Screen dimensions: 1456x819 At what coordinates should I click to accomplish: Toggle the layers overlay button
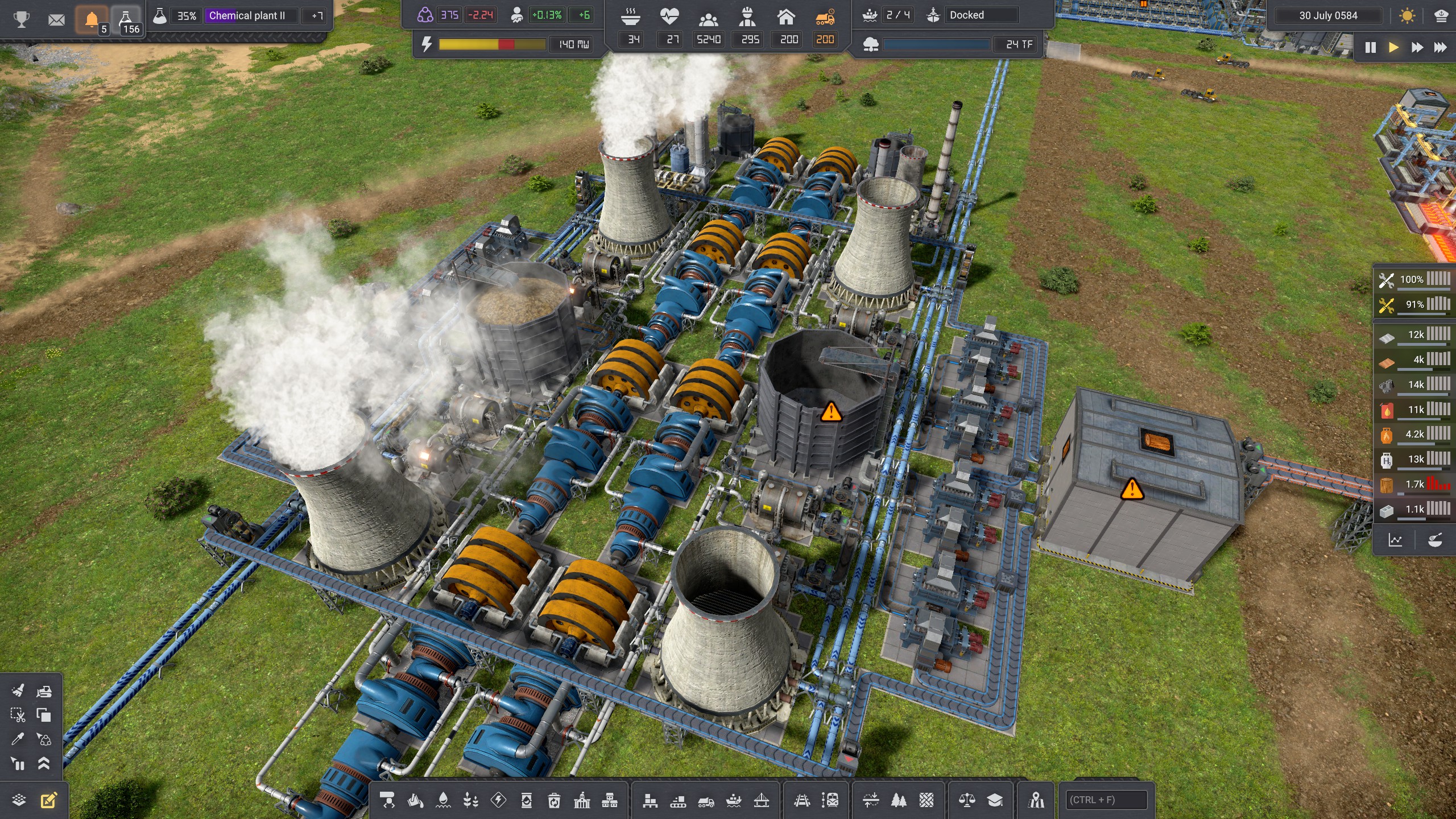(x=19, y=800)
